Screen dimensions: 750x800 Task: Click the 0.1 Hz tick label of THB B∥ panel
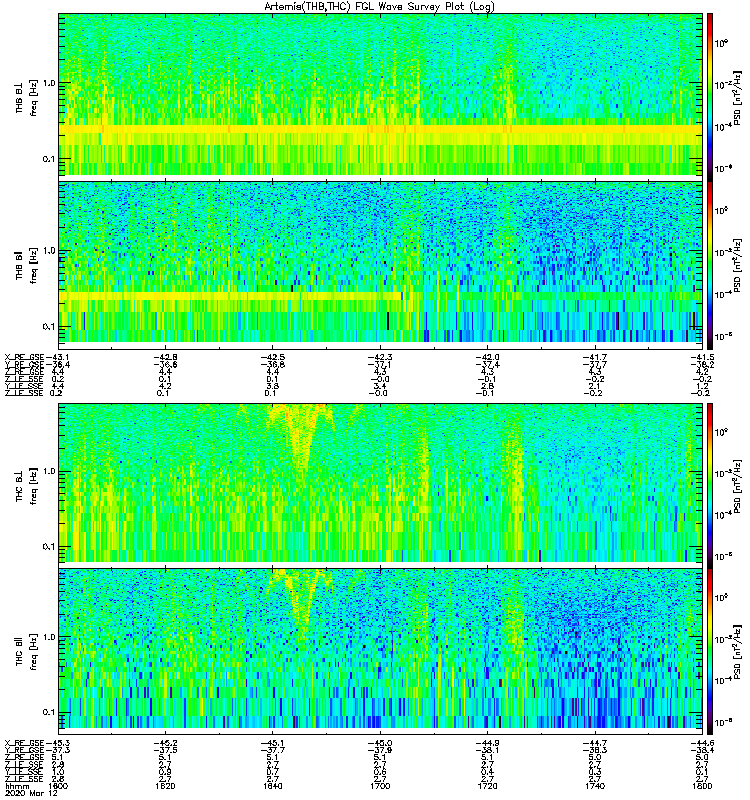pos(49,327)
